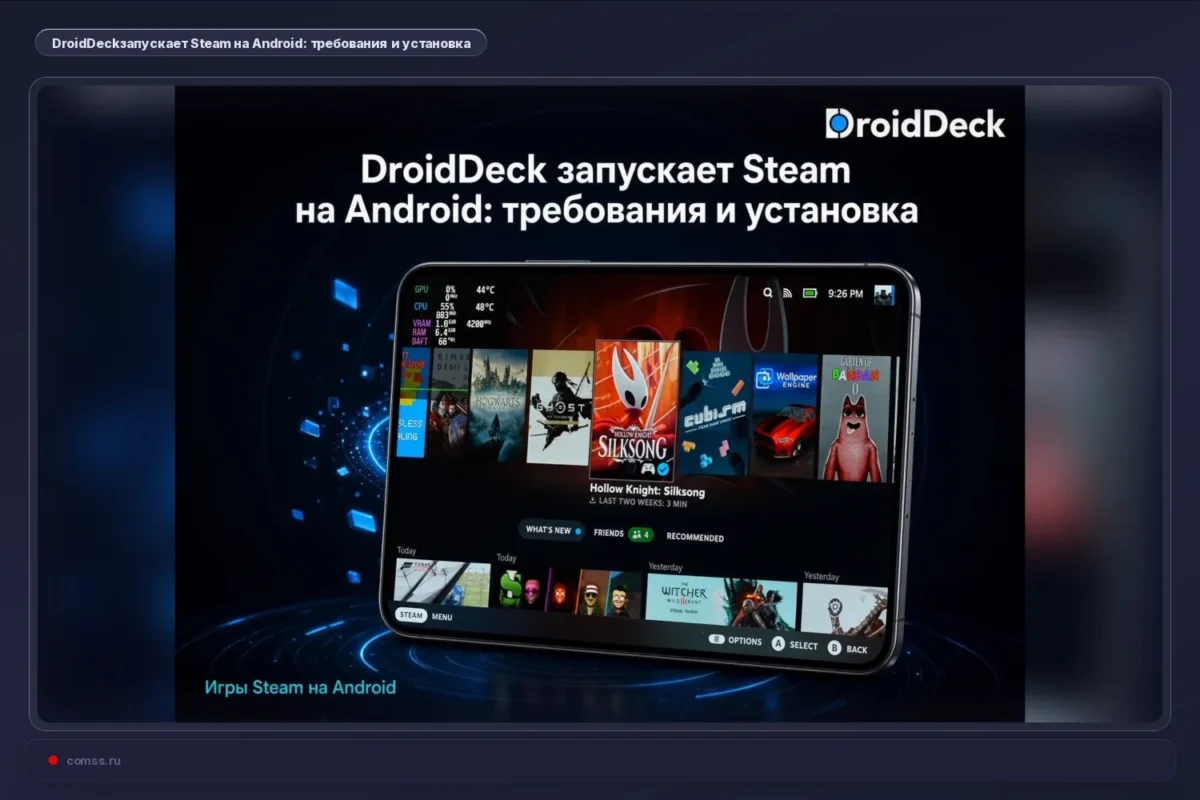Select the Cubism game cover
1200x800 pixels.
715,412
